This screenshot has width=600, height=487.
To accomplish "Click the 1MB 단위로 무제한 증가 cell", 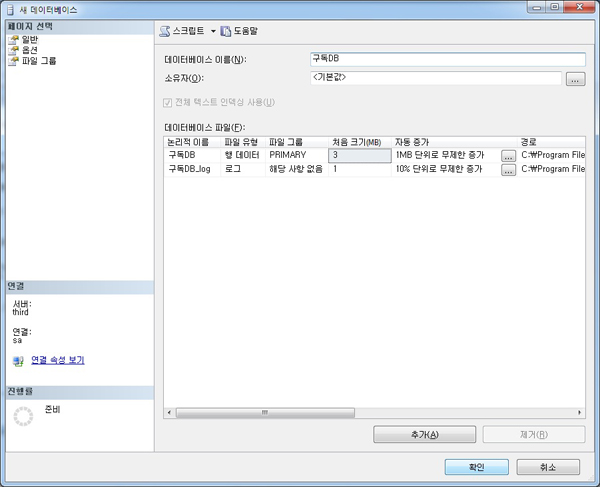I will tap(446, 155).
